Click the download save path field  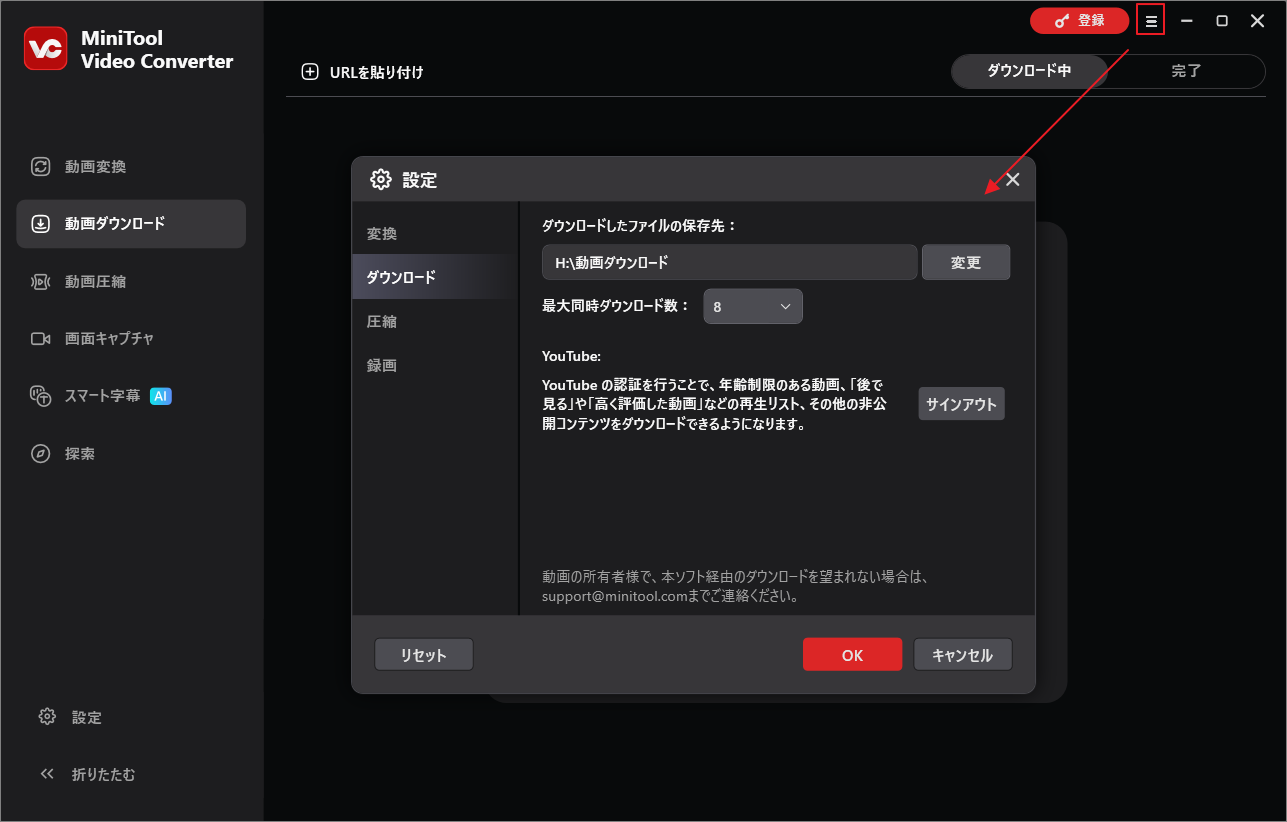point(728,262)
